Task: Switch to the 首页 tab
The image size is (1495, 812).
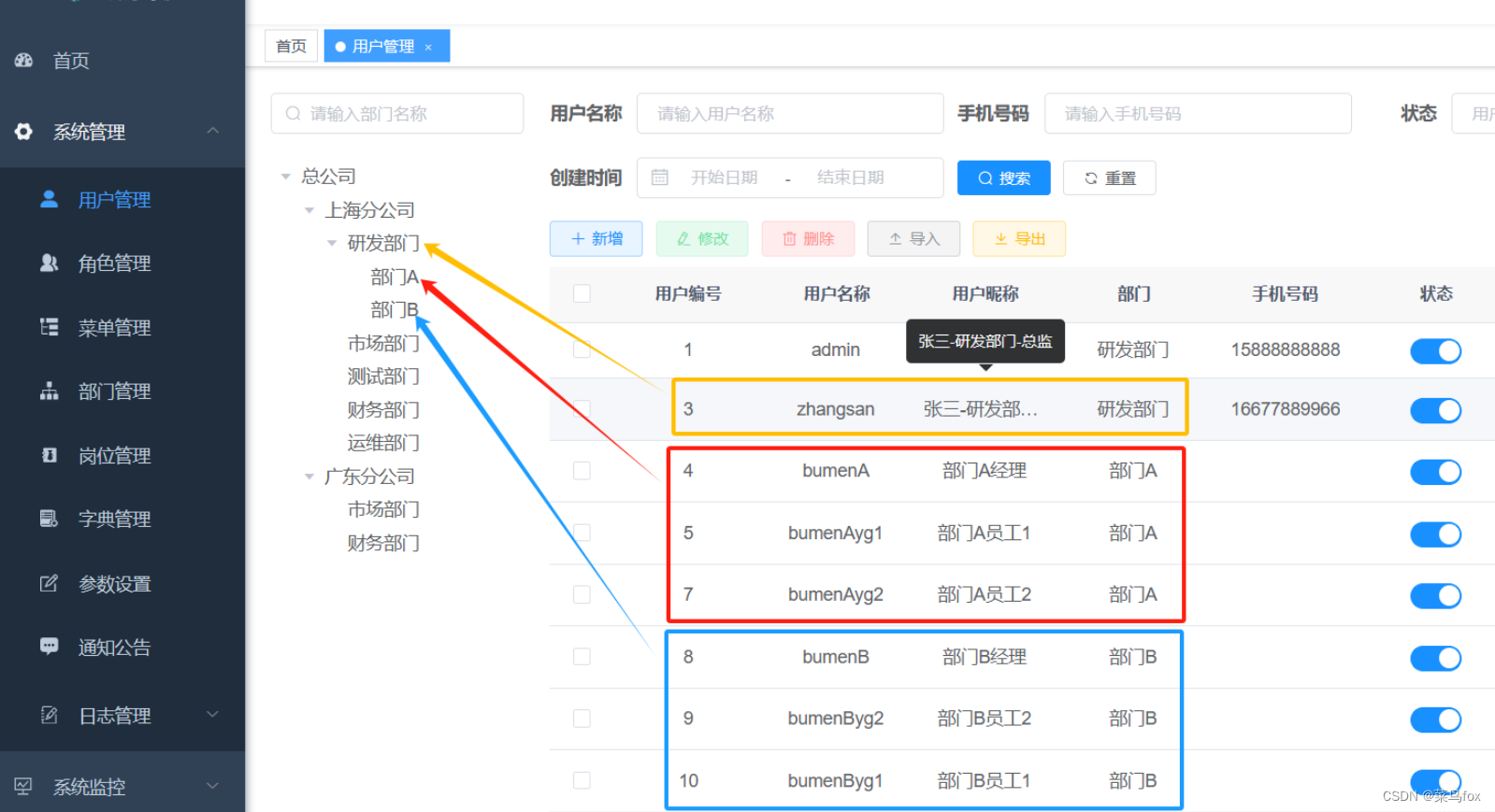Action: tap(292, 46)
